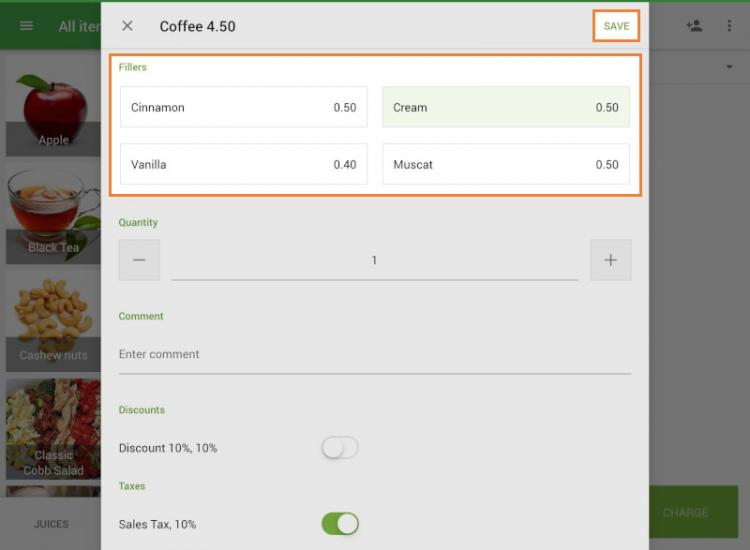Choose the Vanilla filler option

click(x=243, y=164)
